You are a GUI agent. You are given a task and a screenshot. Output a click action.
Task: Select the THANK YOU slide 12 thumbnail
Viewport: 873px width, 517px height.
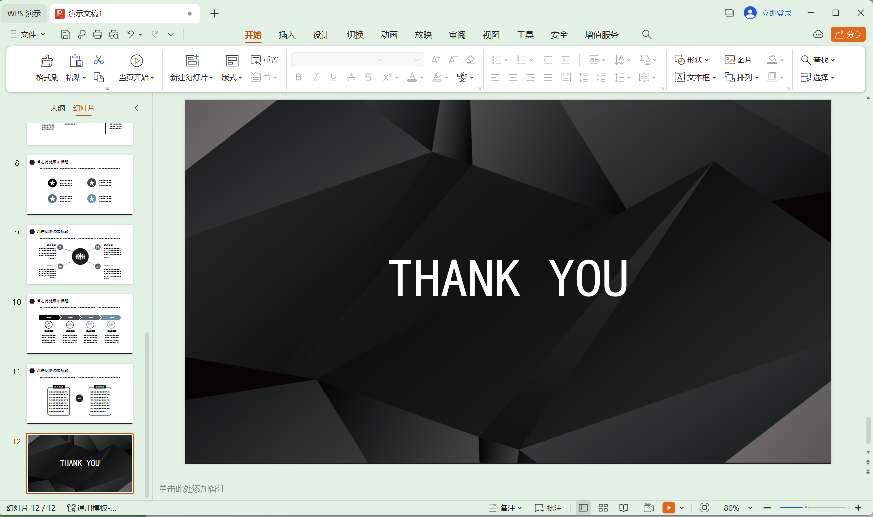pos(80,464)
